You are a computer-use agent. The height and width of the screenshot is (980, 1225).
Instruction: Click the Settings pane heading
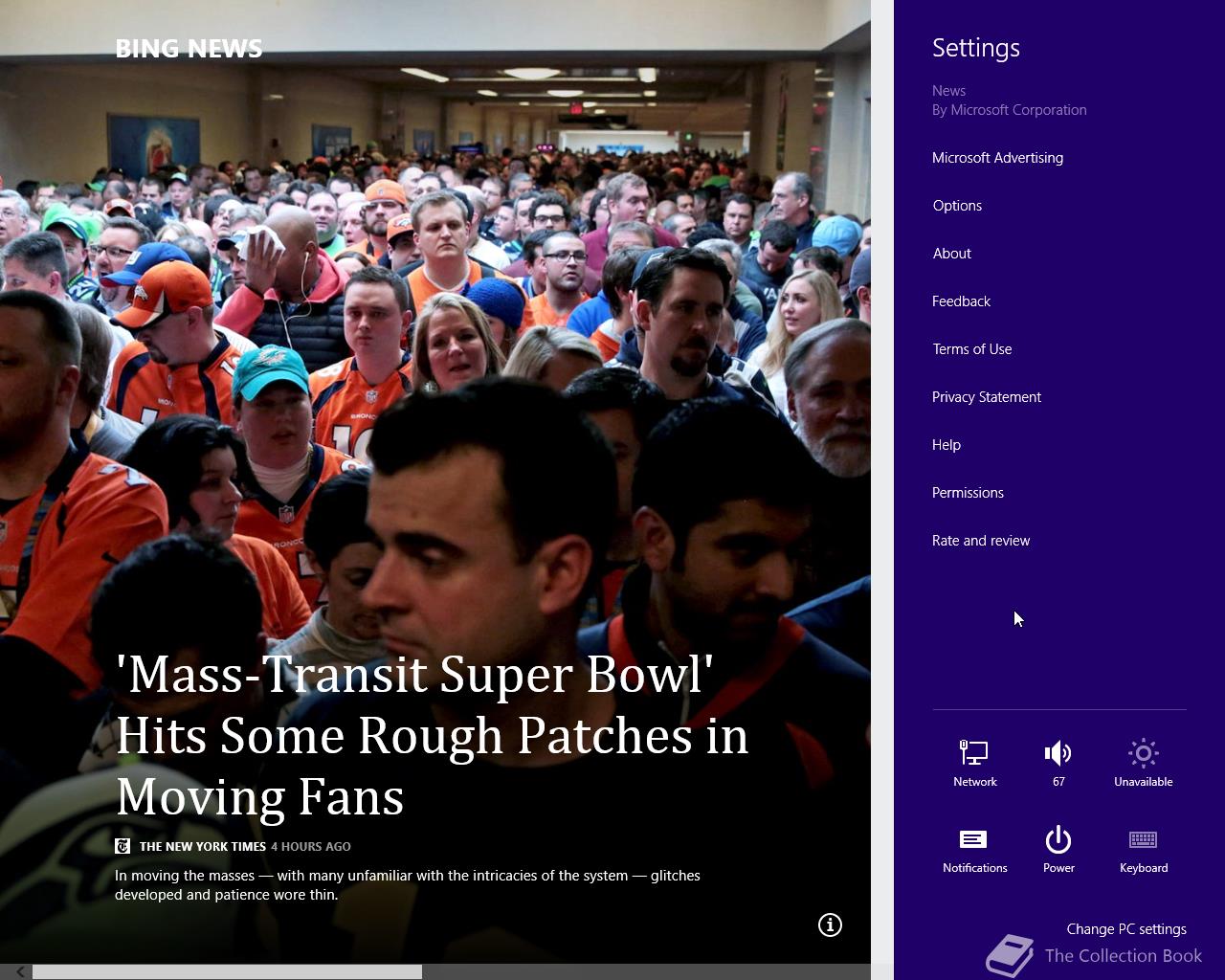975,48
